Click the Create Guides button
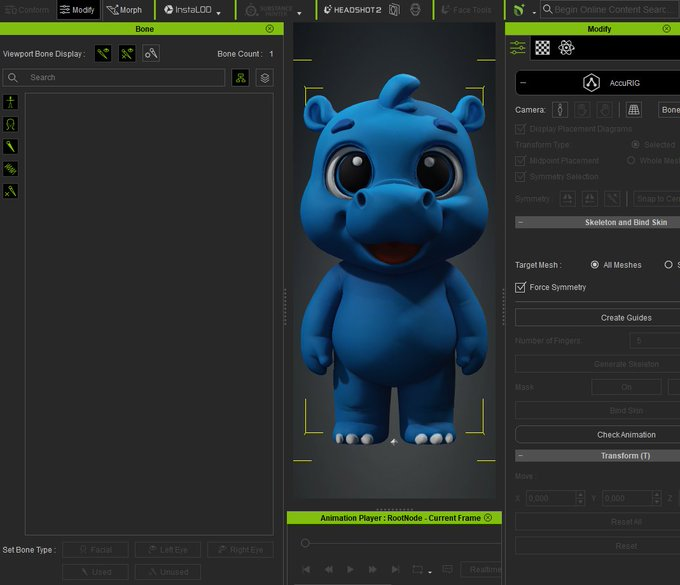 [598, 318]
